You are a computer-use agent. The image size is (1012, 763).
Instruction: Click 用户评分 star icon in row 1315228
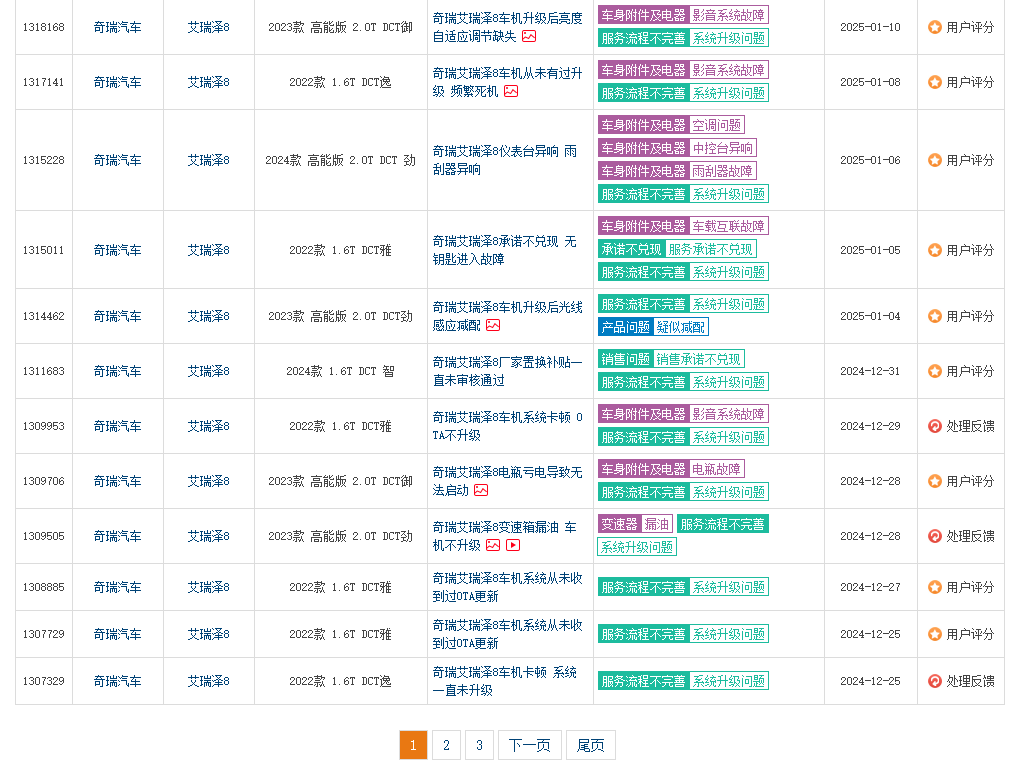coord(935,160)
